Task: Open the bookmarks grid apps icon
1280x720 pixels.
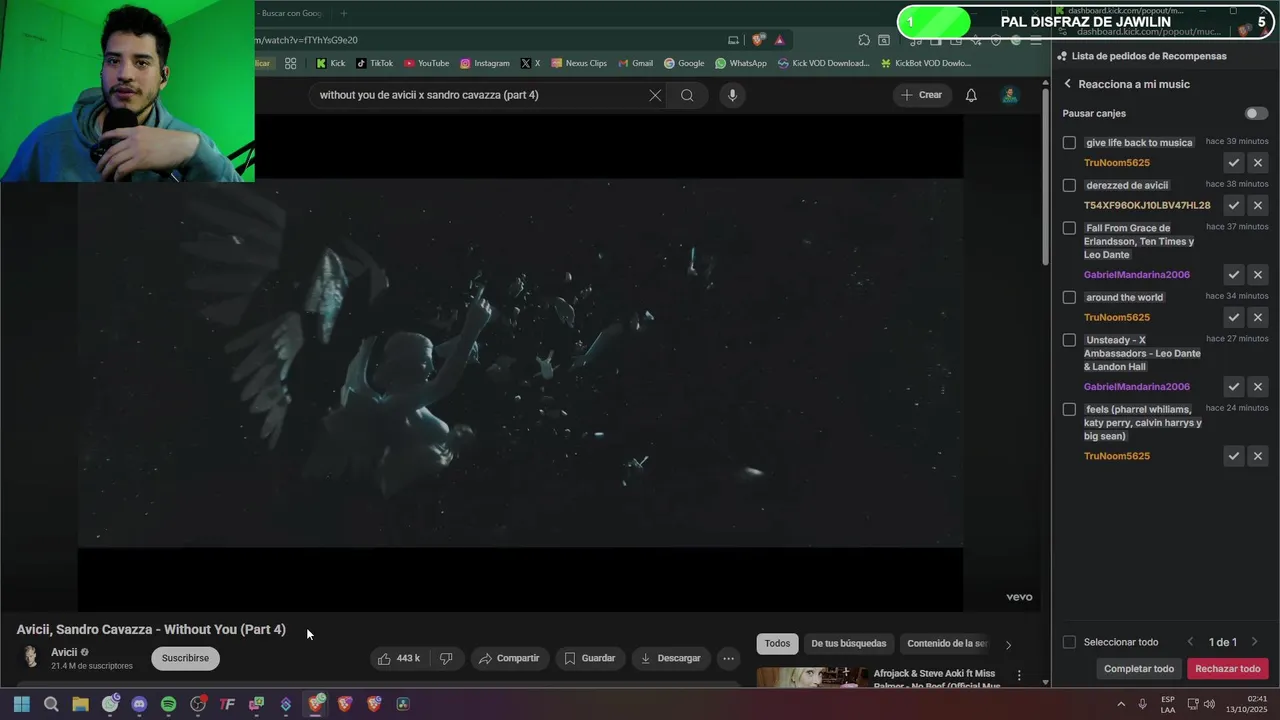Action: pos(290,63)
